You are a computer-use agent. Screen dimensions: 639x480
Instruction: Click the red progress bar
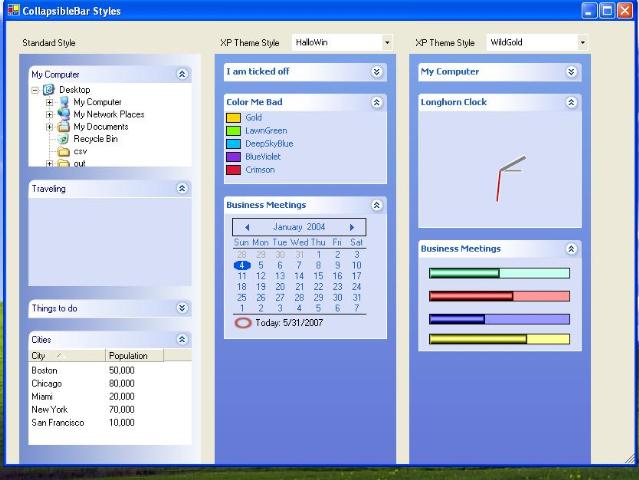point(499,296)
